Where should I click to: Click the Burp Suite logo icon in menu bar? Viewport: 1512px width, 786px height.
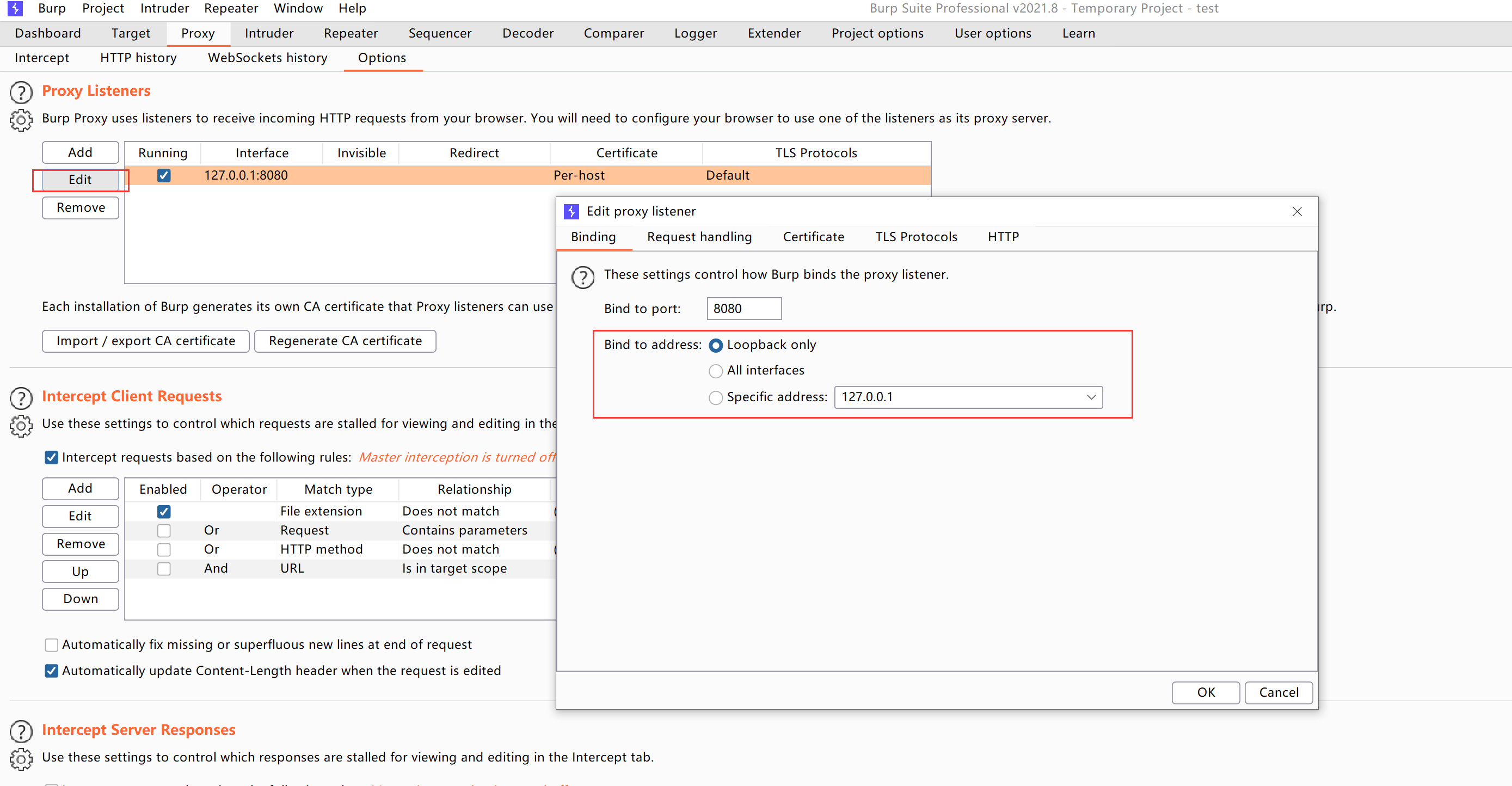pos(15,8)
